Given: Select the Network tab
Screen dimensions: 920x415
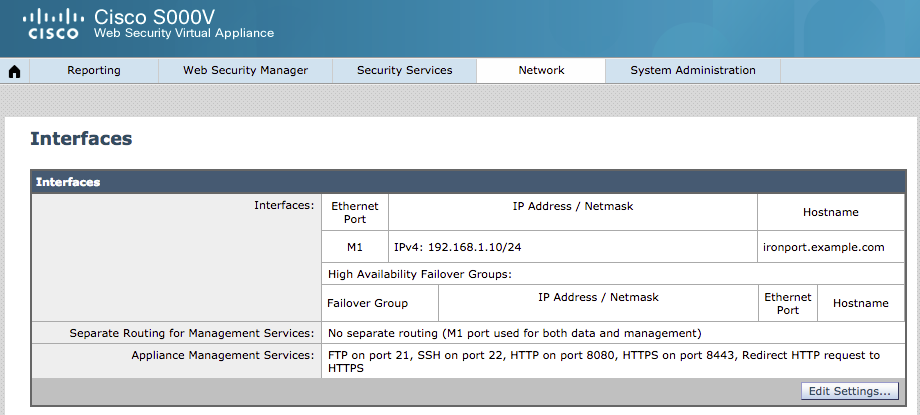Looking at the screenshot, I should point(541,71).
